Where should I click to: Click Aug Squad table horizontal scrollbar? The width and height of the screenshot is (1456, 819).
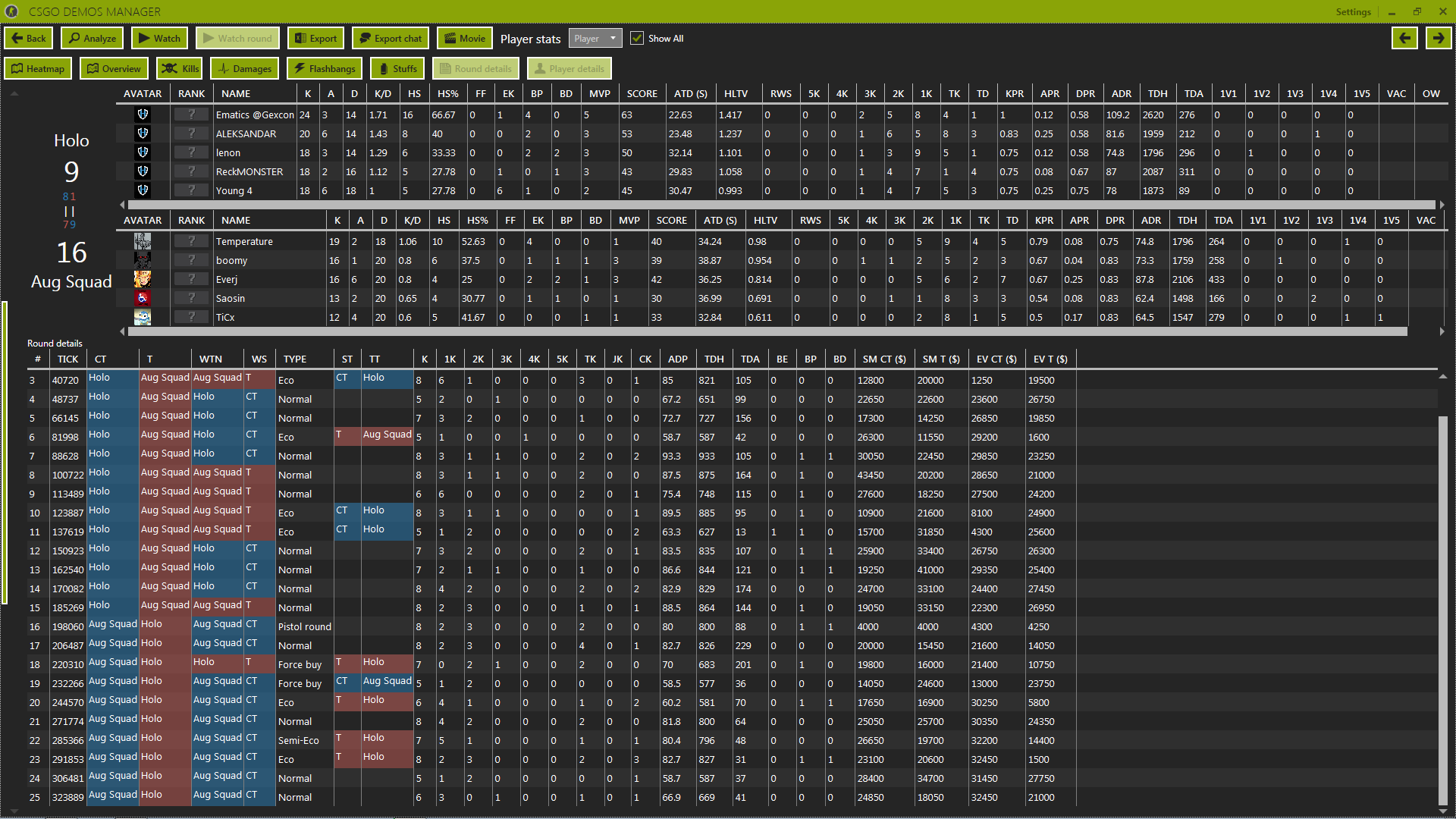(x=767, y=331)
